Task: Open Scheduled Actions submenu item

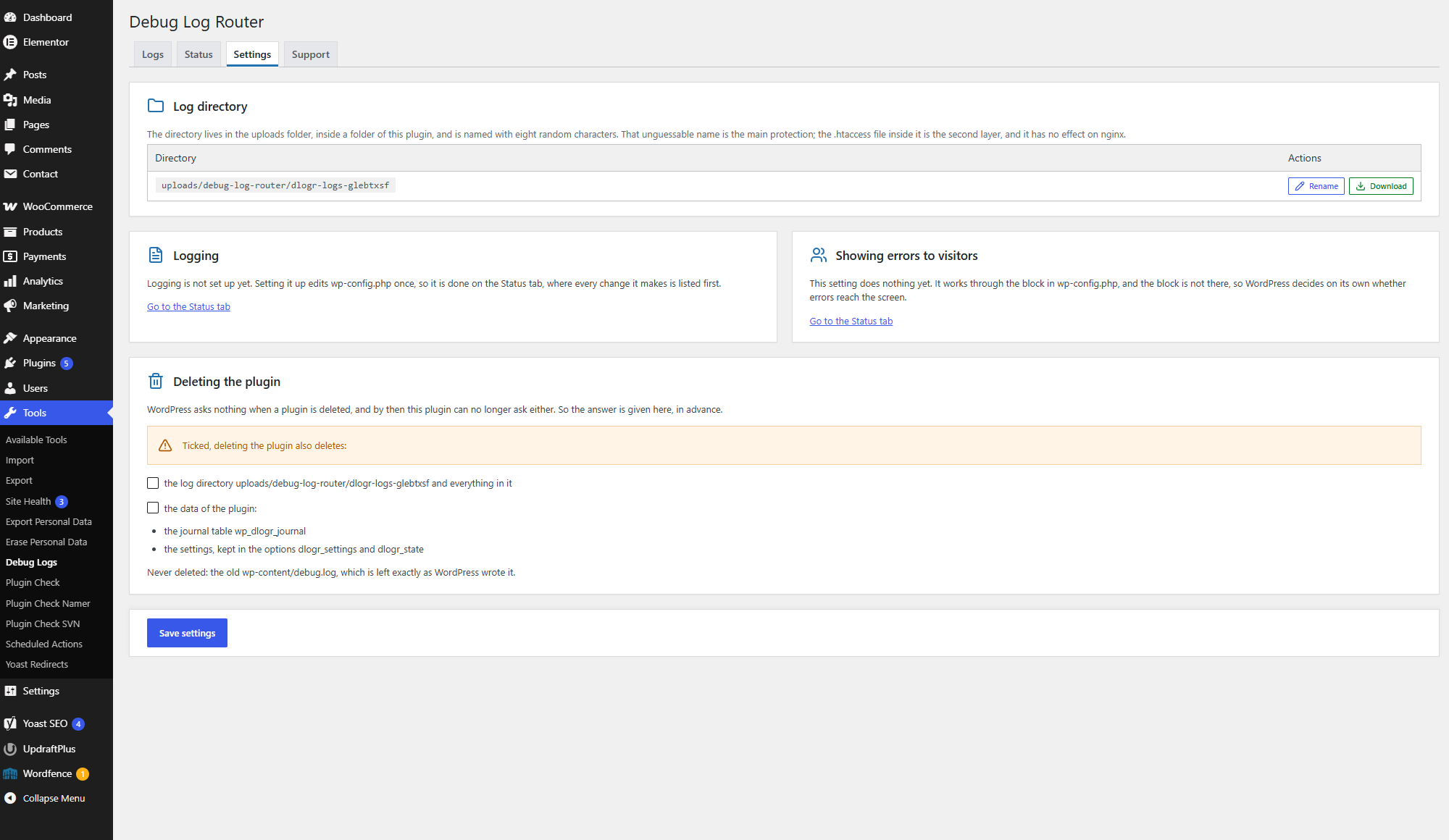Action: (44, 644)
